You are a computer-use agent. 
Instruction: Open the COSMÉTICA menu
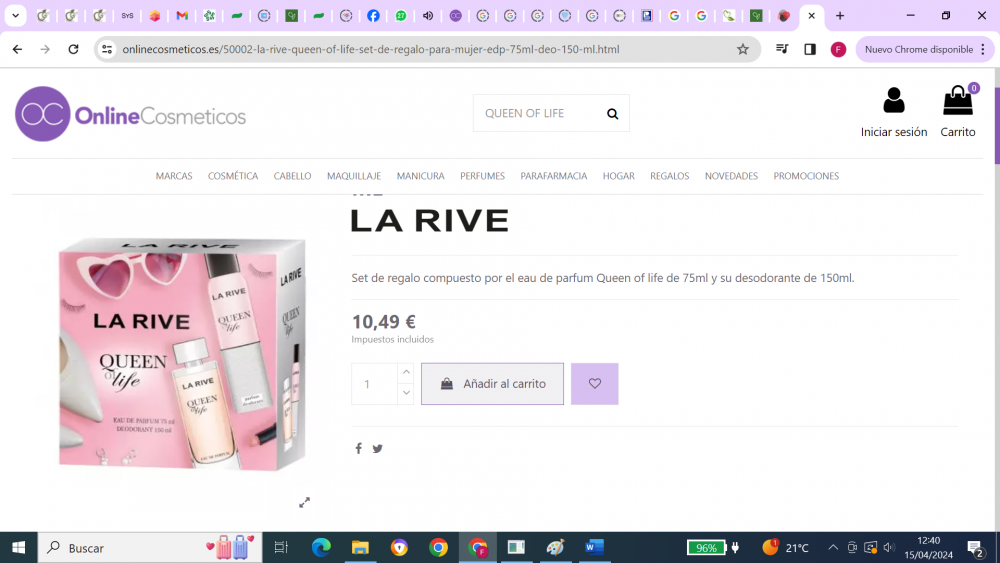pyautogui.click(x=233, y=176)
